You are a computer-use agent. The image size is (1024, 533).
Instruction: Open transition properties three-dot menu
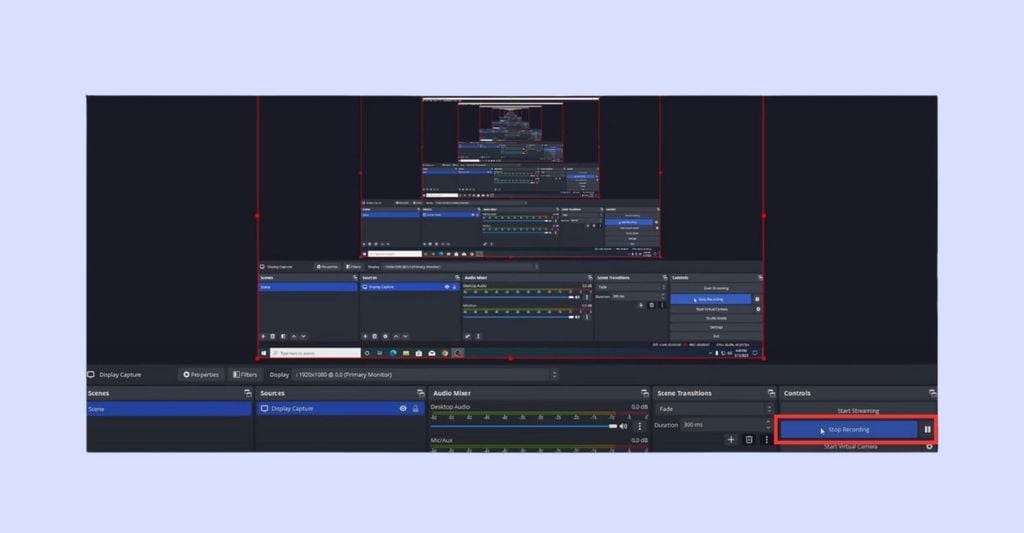click(x=767, y=440)
